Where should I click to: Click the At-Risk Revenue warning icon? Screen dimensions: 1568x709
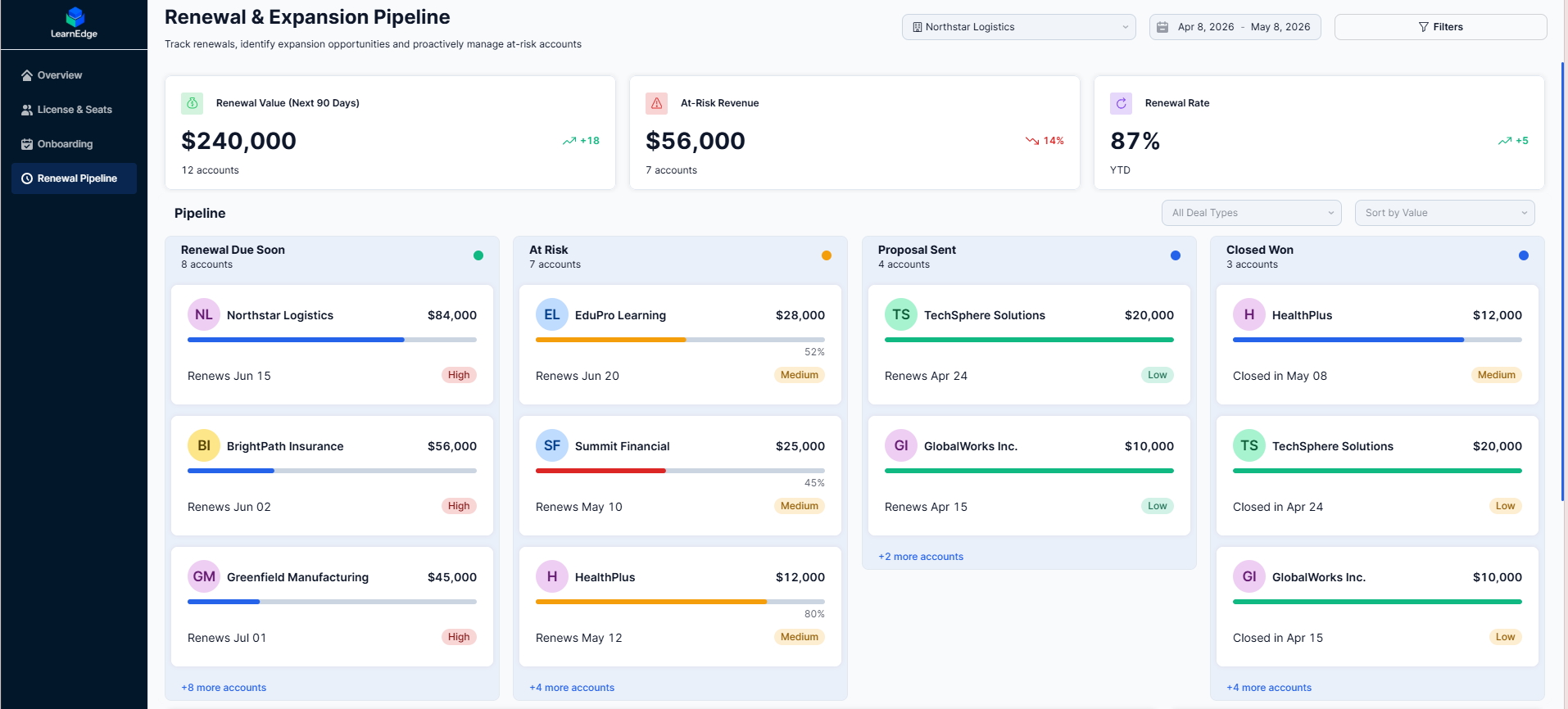pos(656,103)
